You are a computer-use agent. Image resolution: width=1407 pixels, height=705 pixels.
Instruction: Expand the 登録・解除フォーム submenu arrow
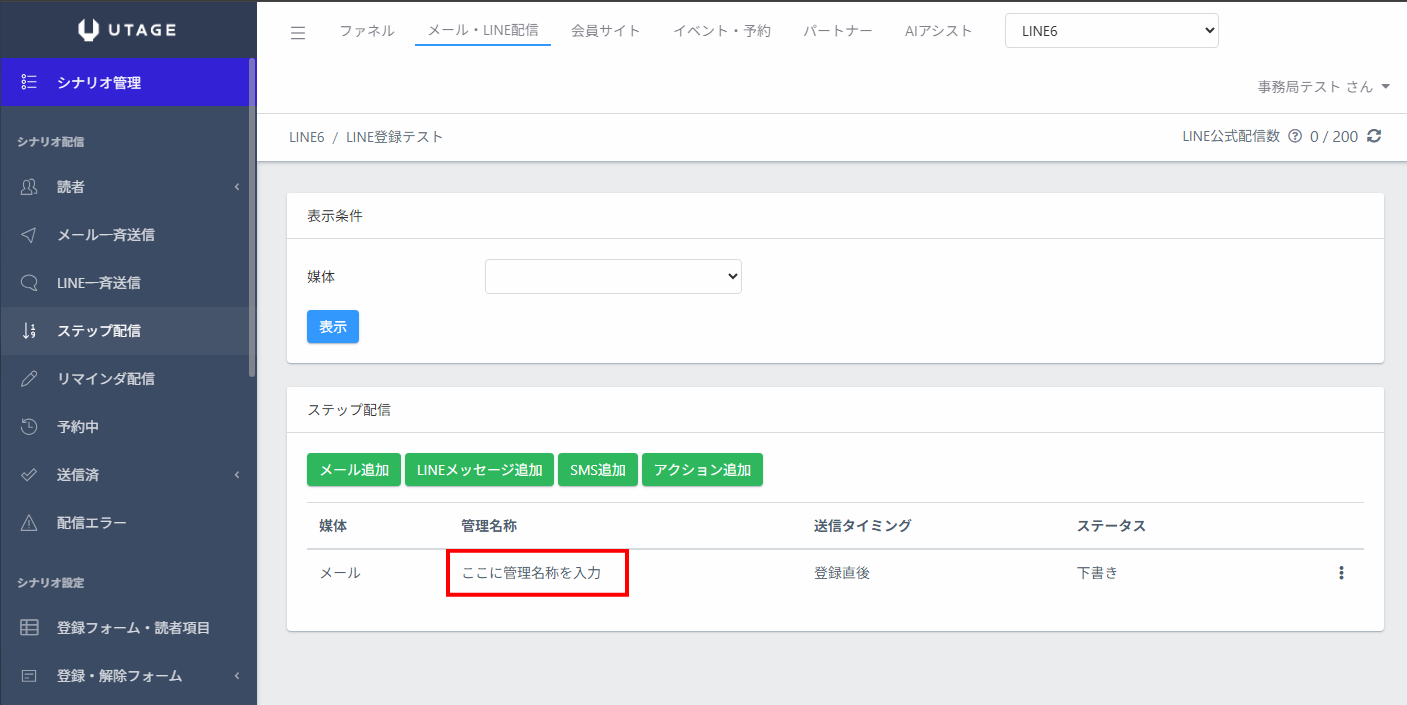coord(237,676)
